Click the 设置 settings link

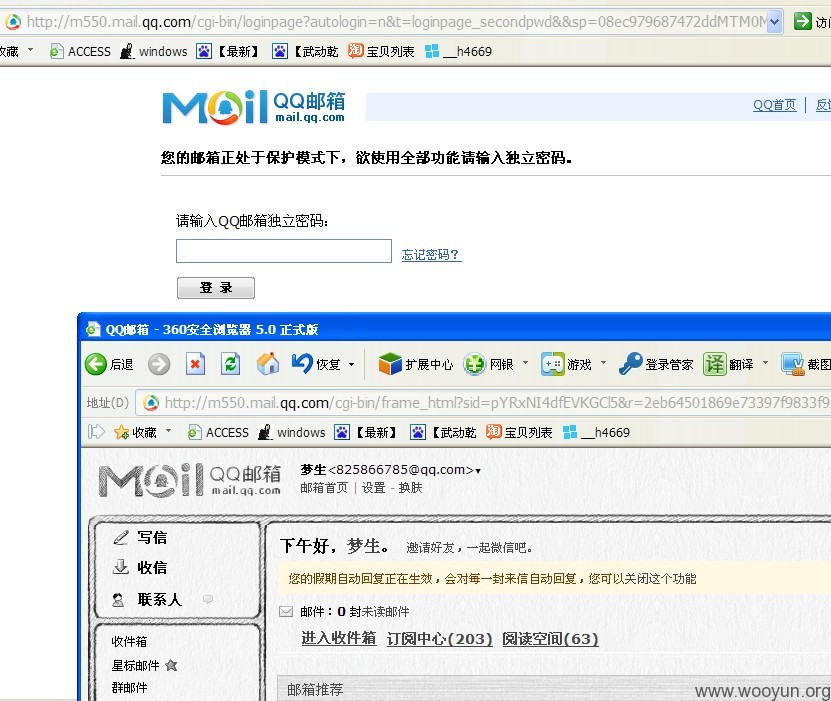point(373,487)
